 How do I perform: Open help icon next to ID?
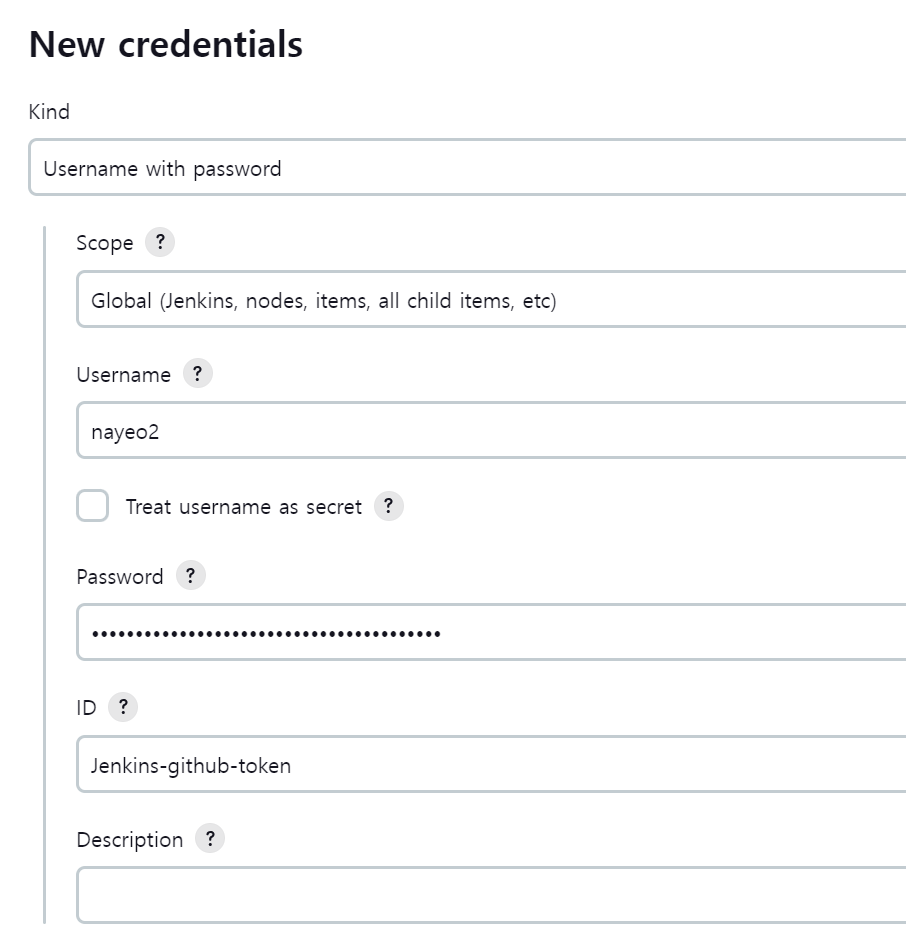pyautogui.click(x=122, y=707)
